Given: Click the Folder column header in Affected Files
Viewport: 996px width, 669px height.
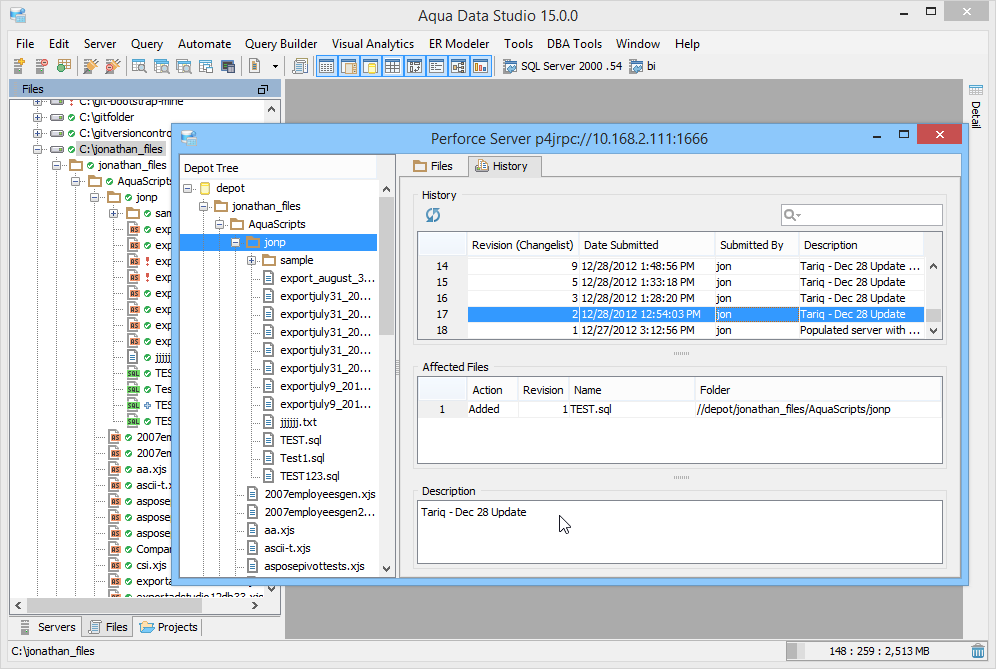Looking at the screenshot, I should tap(818, 390).
